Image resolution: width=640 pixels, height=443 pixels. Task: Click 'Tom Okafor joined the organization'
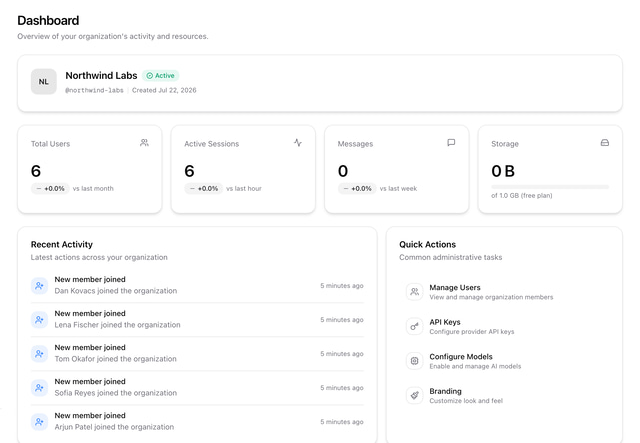[x=116, y=359]
